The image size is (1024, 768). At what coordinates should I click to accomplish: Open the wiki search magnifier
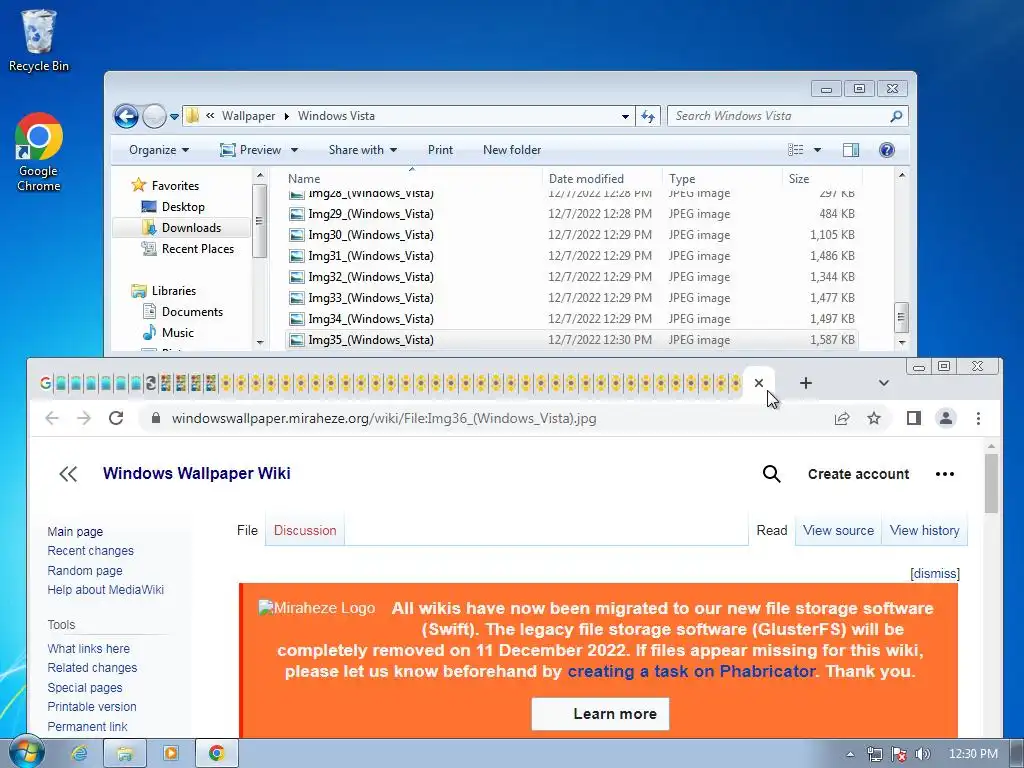coord(771,473)
